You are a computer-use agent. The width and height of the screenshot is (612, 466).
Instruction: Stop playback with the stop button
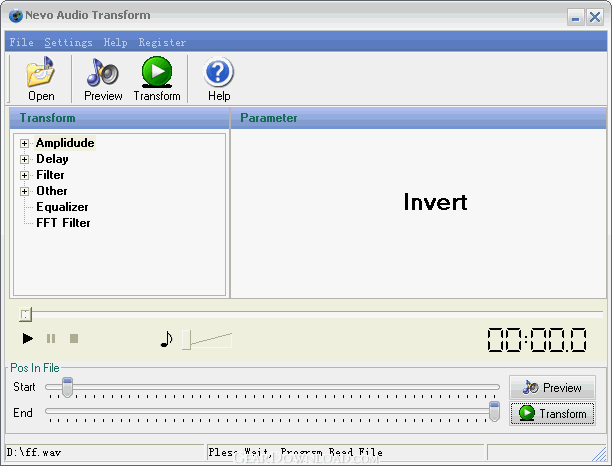[x=74, y=338]
